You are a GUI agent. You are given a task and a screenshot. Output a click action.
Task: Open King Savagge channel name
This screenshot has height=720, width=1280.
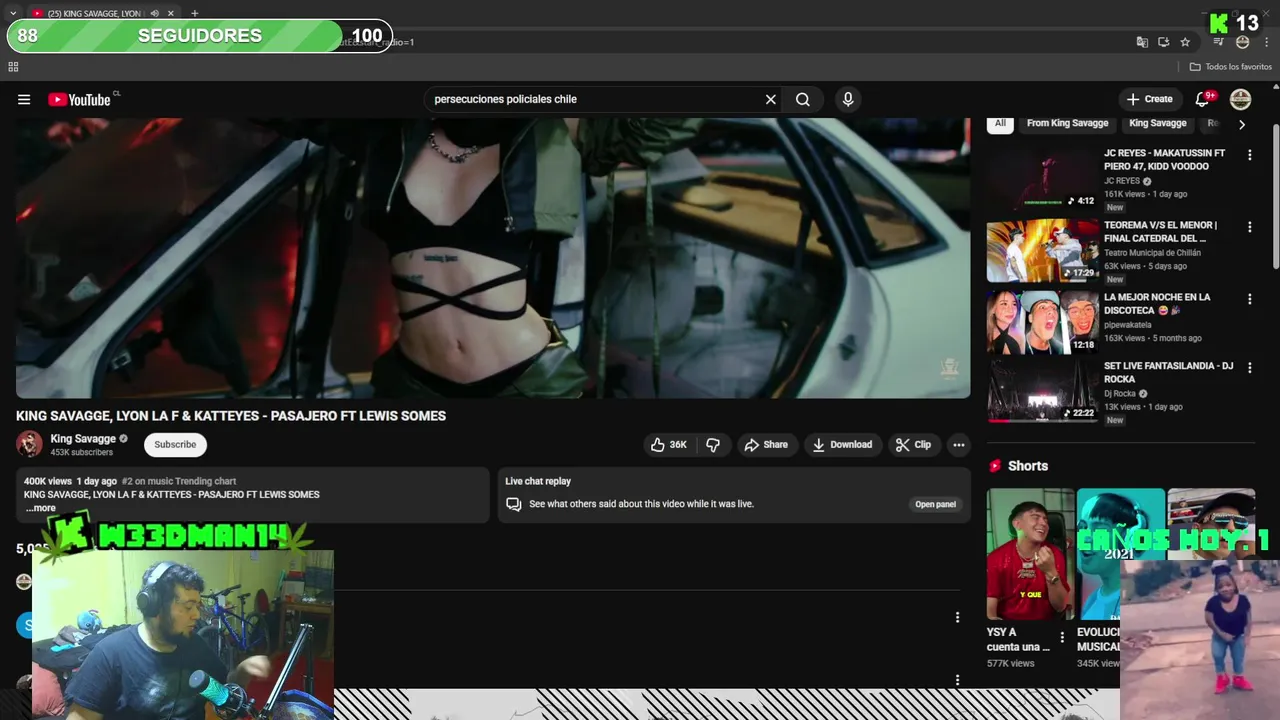coord(83,439)
